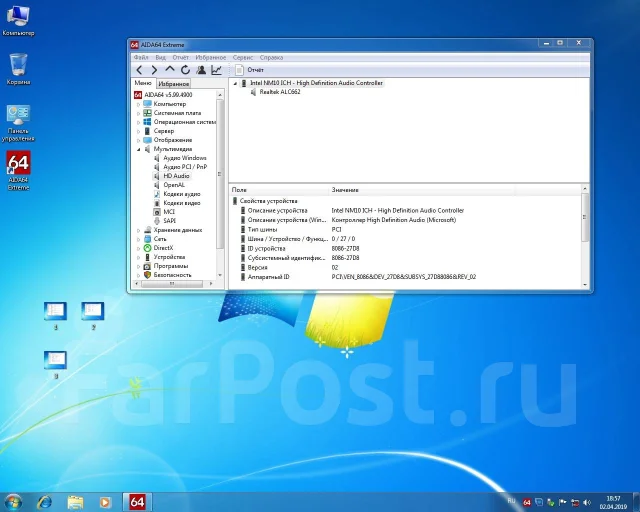The width and height of the screenshot is (640, 512).
Task: Open the Избранное menu
Action: 211,58
